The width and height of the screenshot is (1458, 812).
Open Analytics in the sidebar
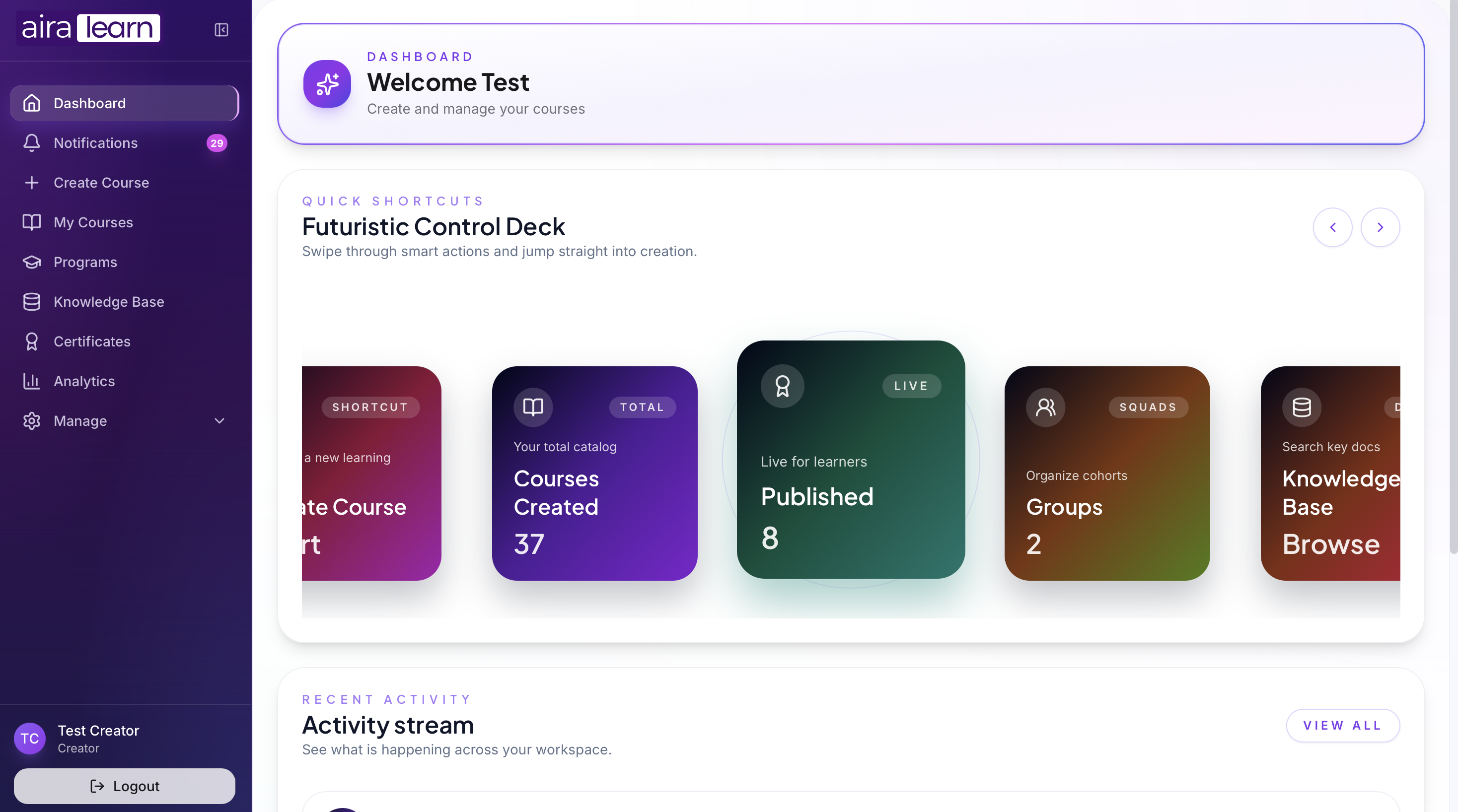click(125, 381)
